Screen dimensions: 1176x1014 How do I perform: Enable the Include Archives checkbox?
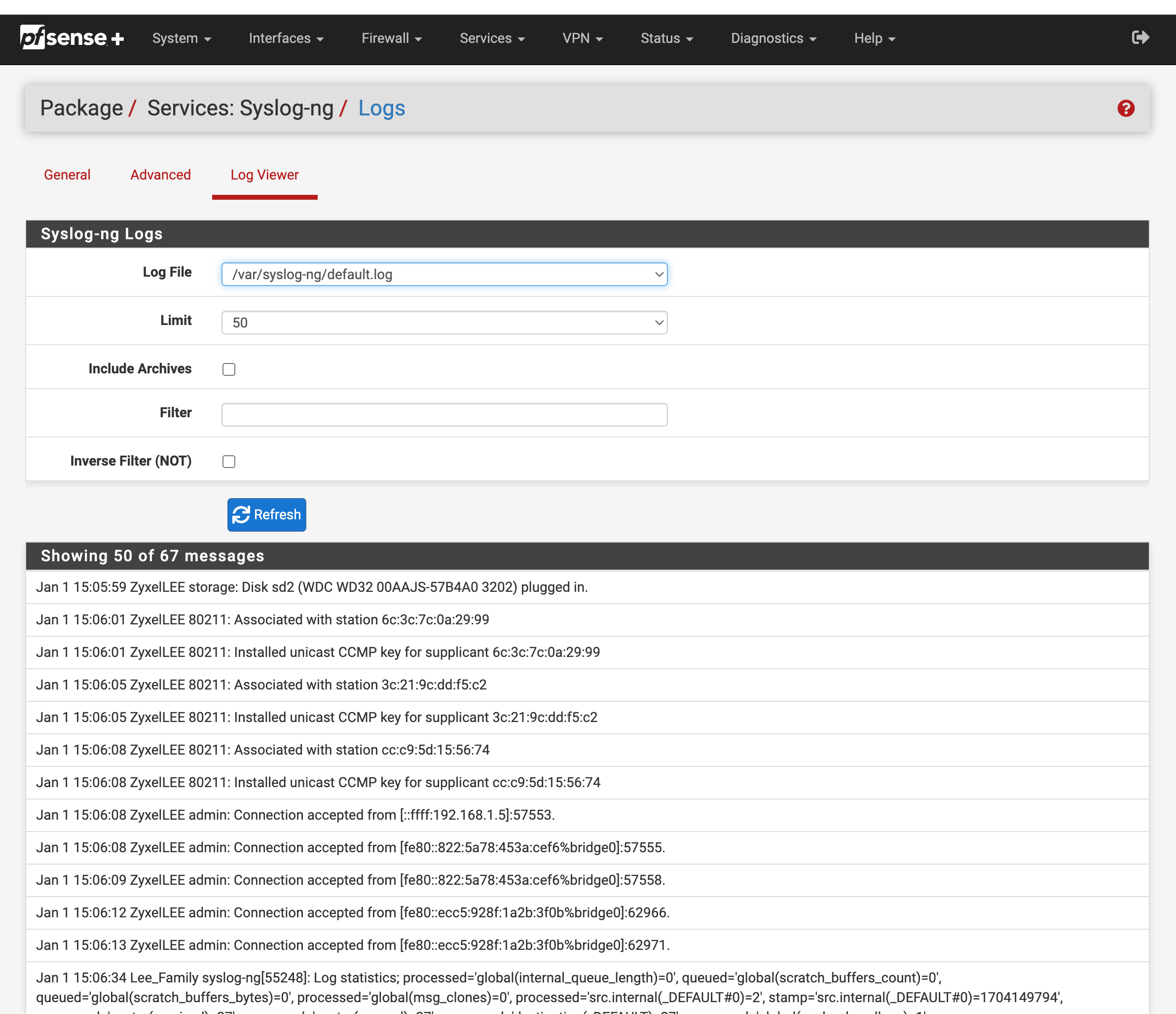(x=229, y=369)
